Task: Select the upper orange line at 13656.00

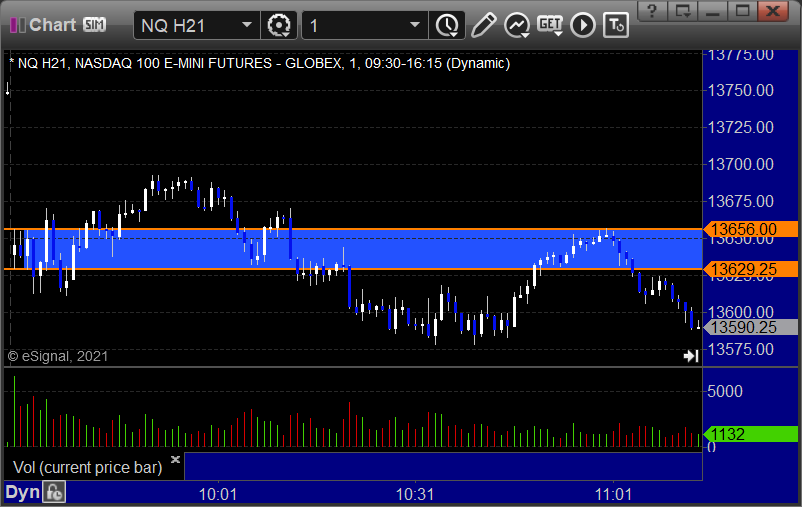Action: coord(353,229)
